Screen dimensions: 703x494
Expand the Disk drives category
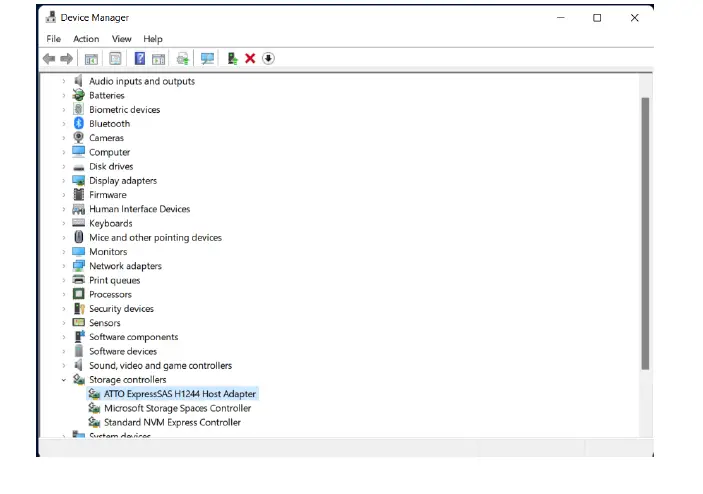pyautogui.click(x=64, y=167)
